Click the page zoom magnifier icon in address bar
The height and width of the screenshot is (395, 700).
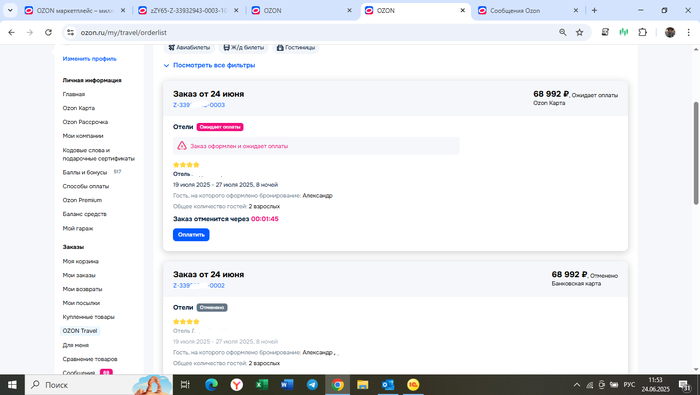coord(562,32)
